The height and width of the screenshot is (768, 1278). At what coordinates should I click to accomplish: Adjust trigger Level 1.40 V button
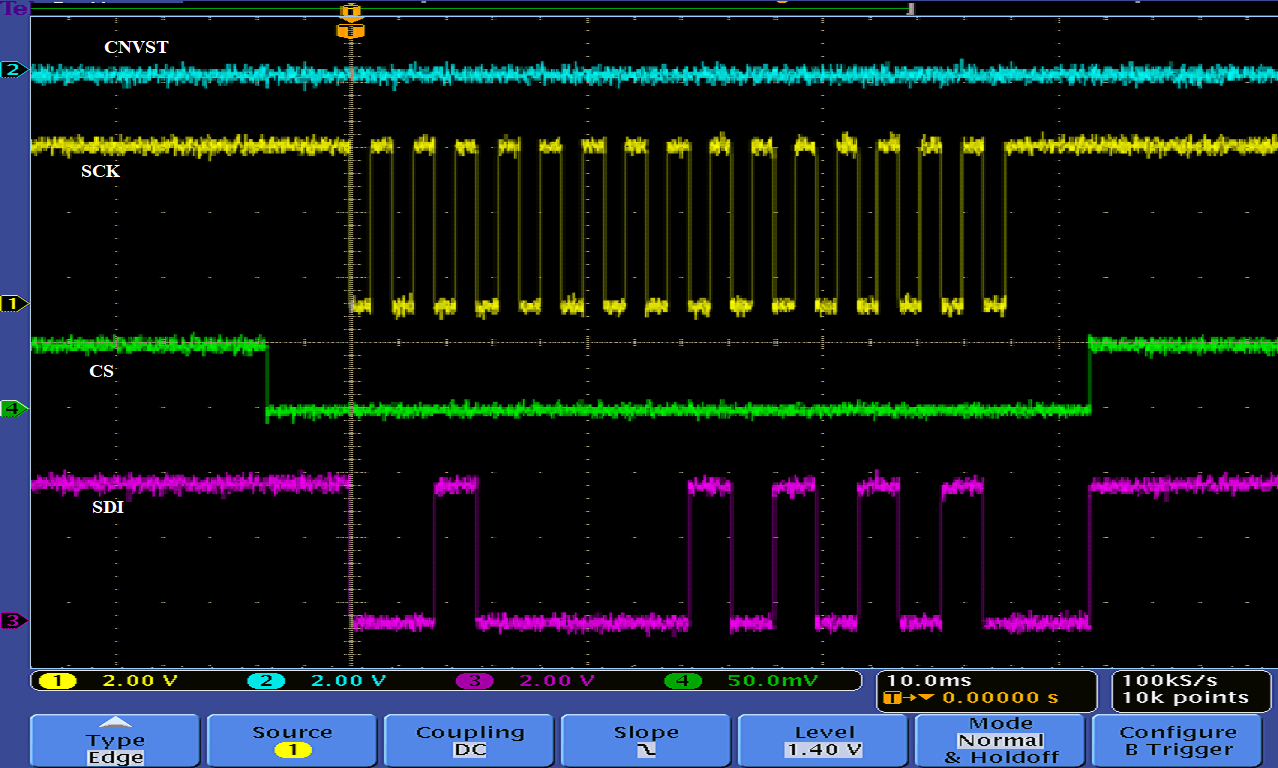(x=823, y=740)
